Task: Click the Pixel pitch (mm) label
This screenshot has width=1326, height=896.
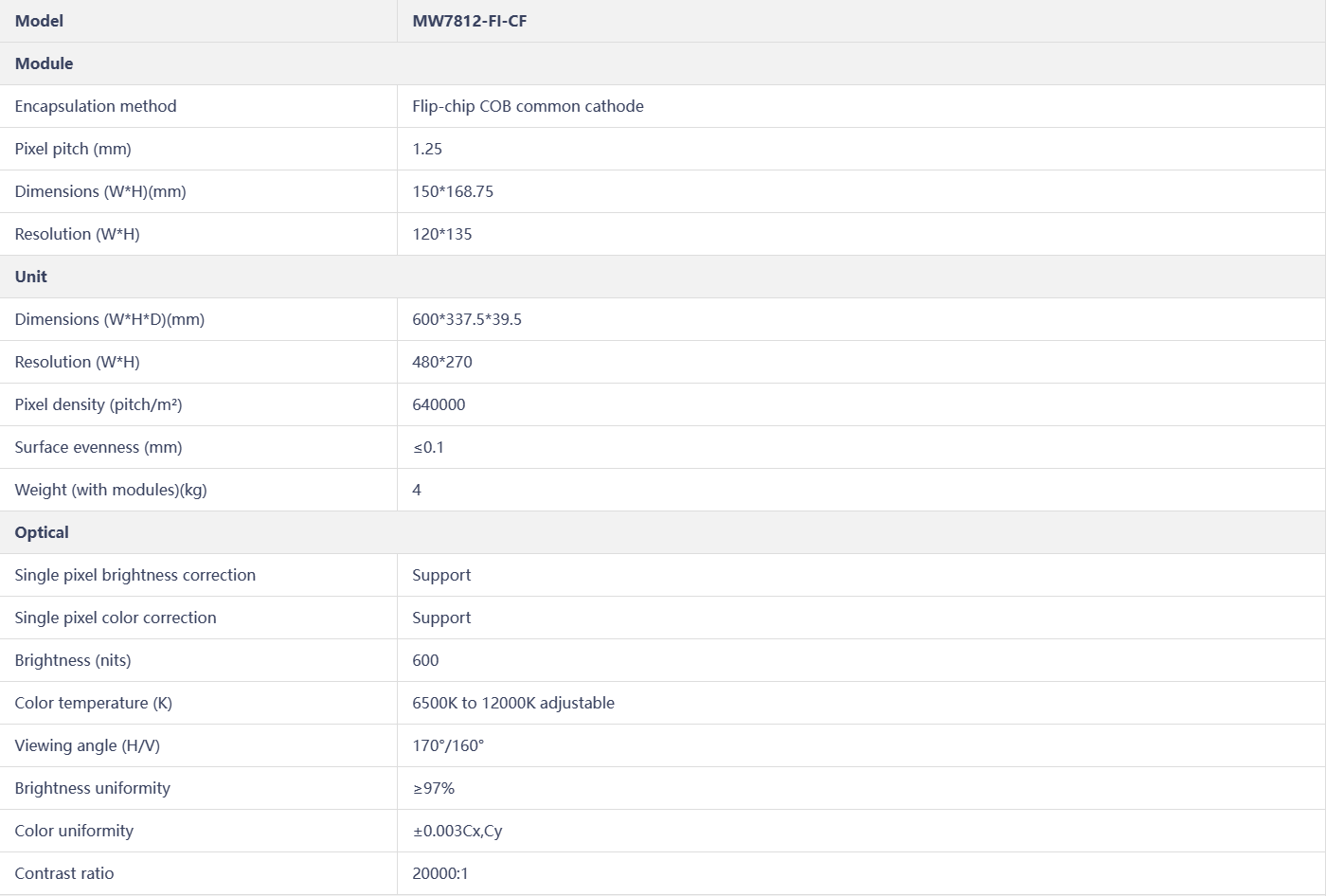Action: (73, 149)
